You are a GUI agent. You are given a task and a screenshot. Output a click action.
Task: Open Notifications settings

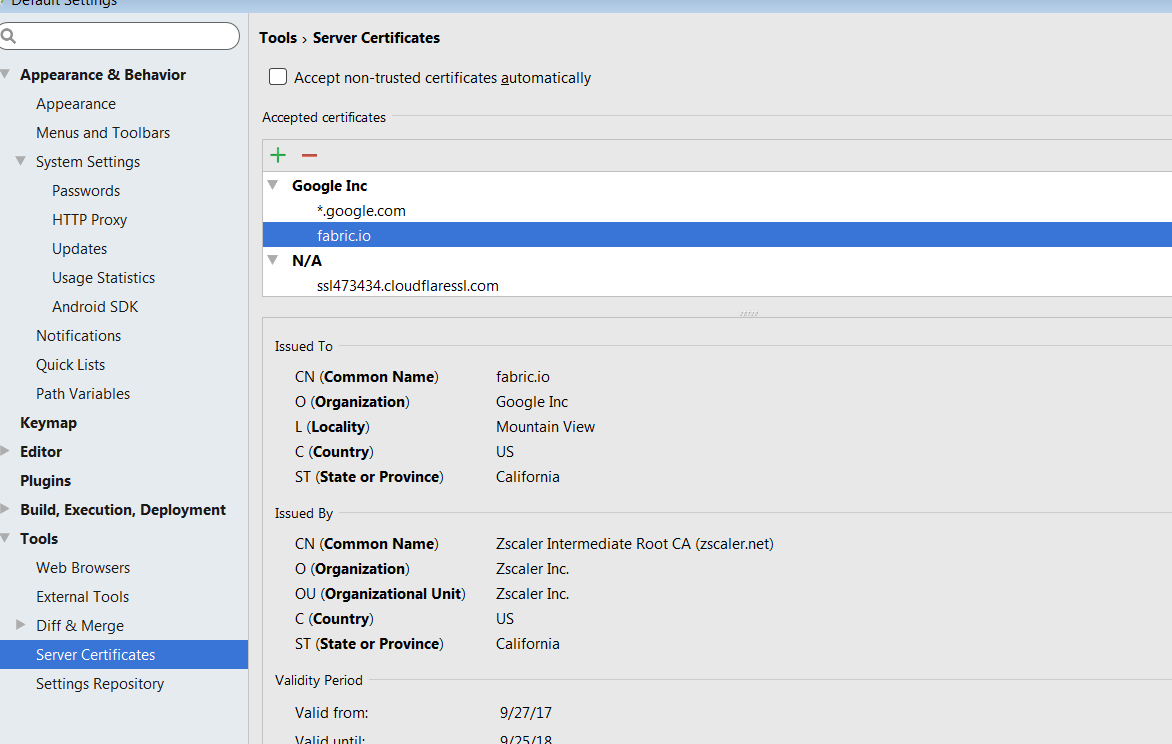pos(78,336)
